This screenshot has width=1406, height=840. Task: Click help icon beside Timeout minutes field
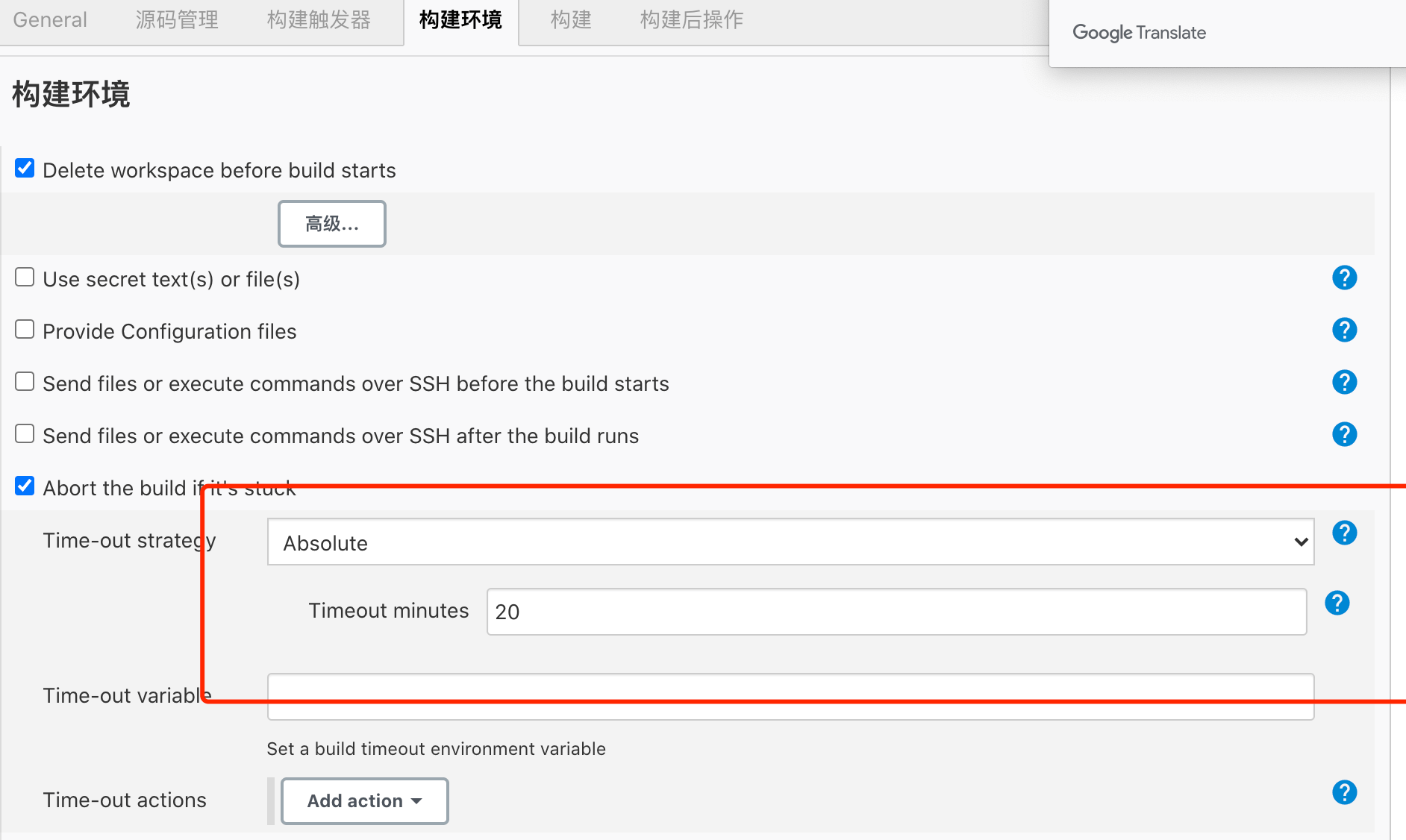pyautogui.click(x=1337, y=604)
